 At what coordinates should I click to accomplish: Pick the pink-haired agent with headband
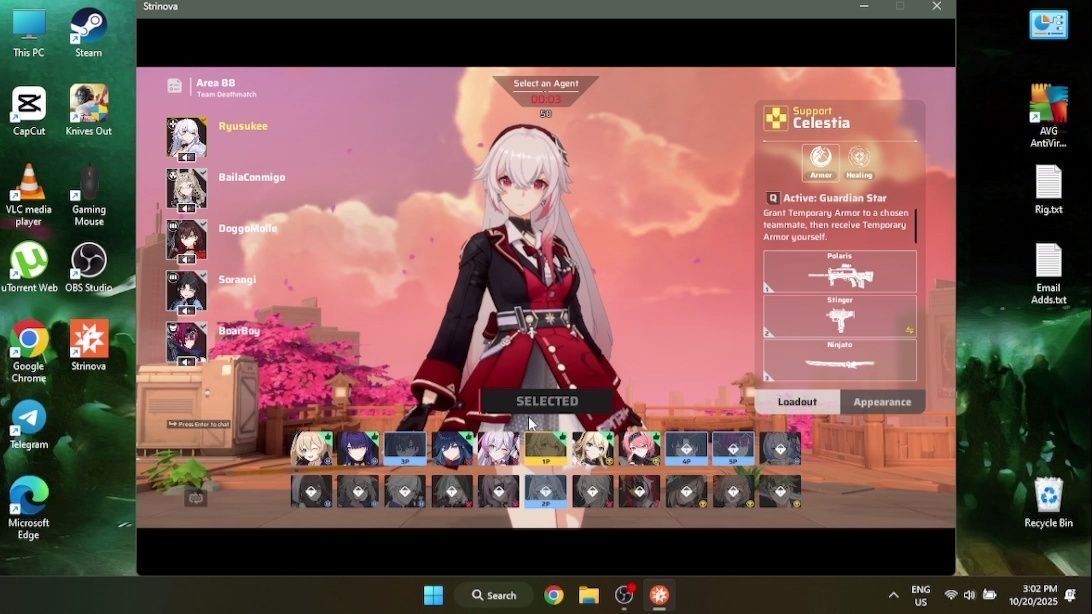tap(639, 448)
